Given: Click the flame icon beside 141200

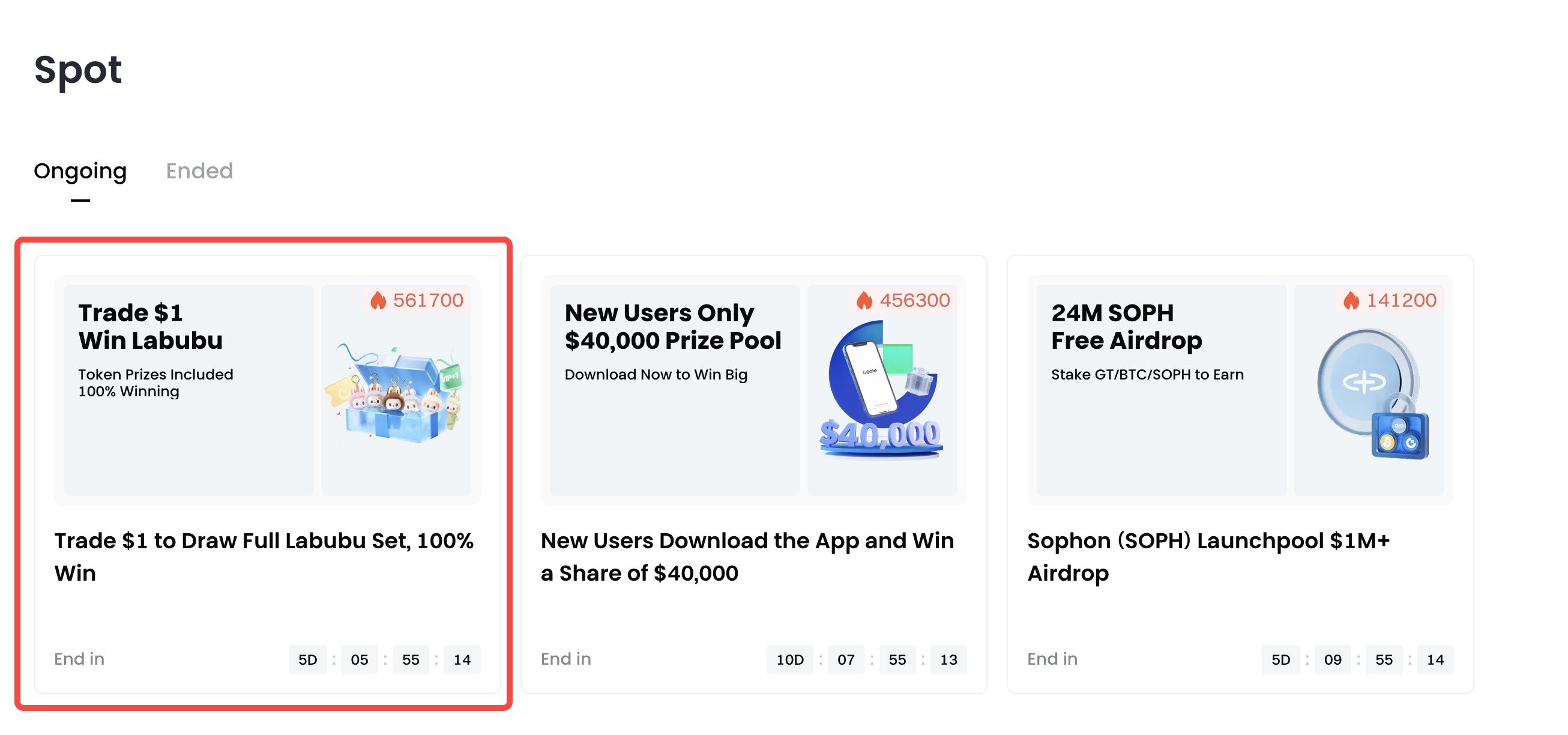Looking at the screenshot, I should (1351, 300).
